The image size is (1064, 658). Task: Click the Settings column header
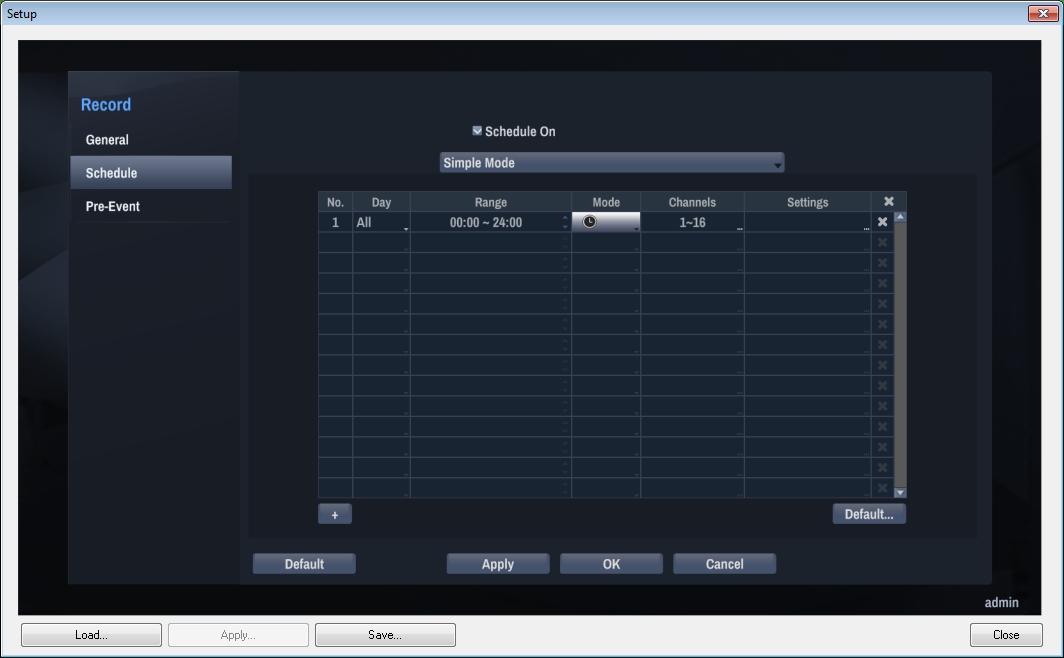(808, 202)
